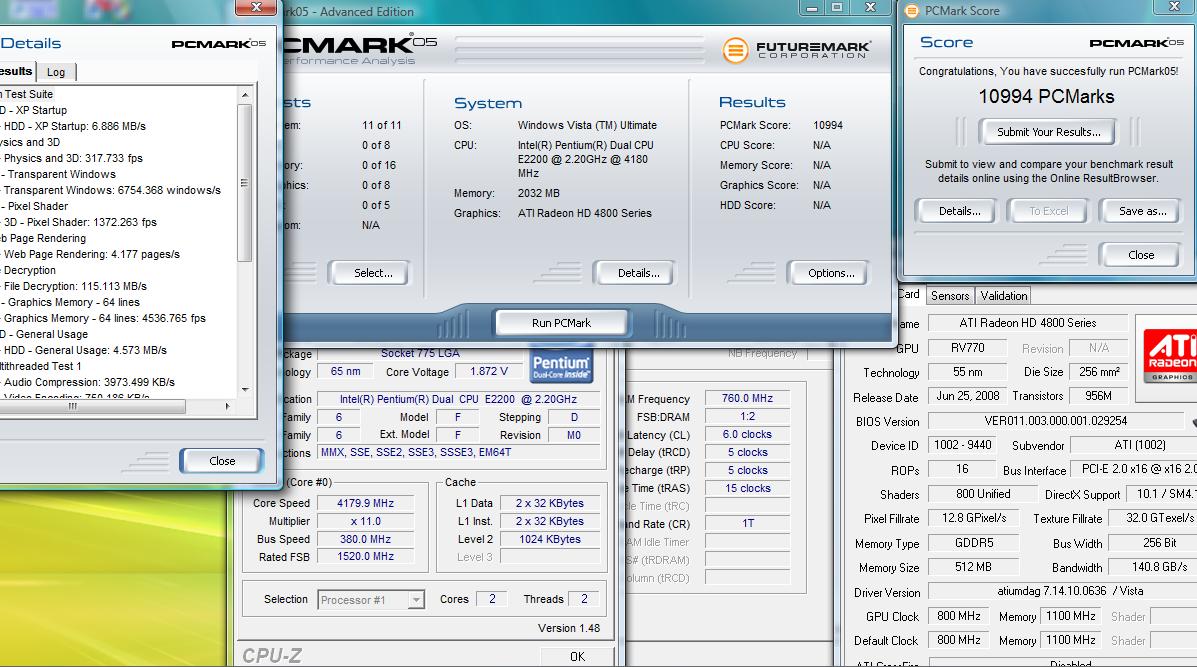Screen dimensions: 1197x667
Task: Click the CPU-Z Cores count field
Action: (x=492, y=600)
